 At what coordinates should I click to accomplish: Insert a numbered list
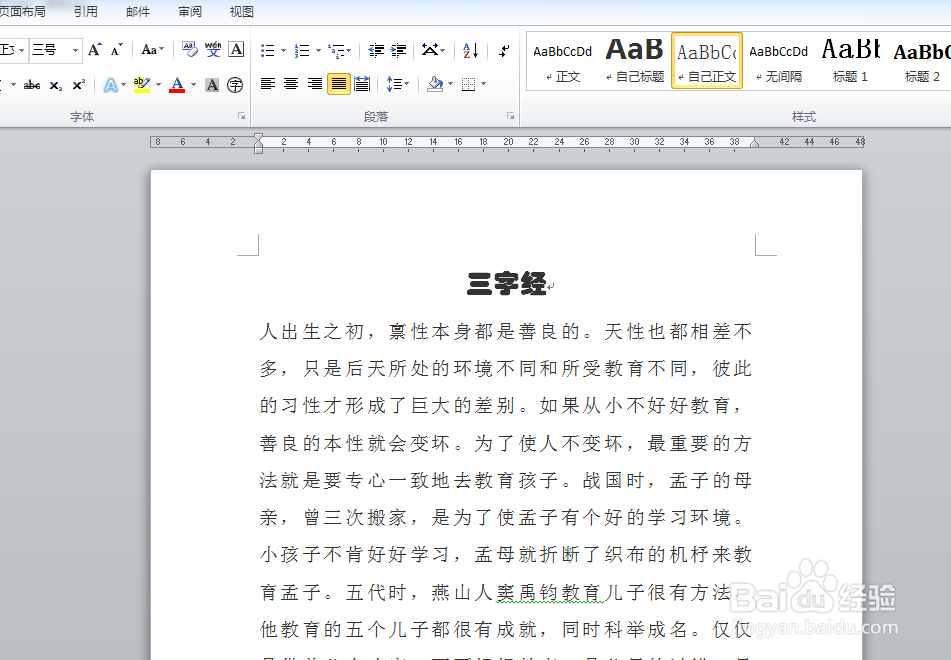301,50
